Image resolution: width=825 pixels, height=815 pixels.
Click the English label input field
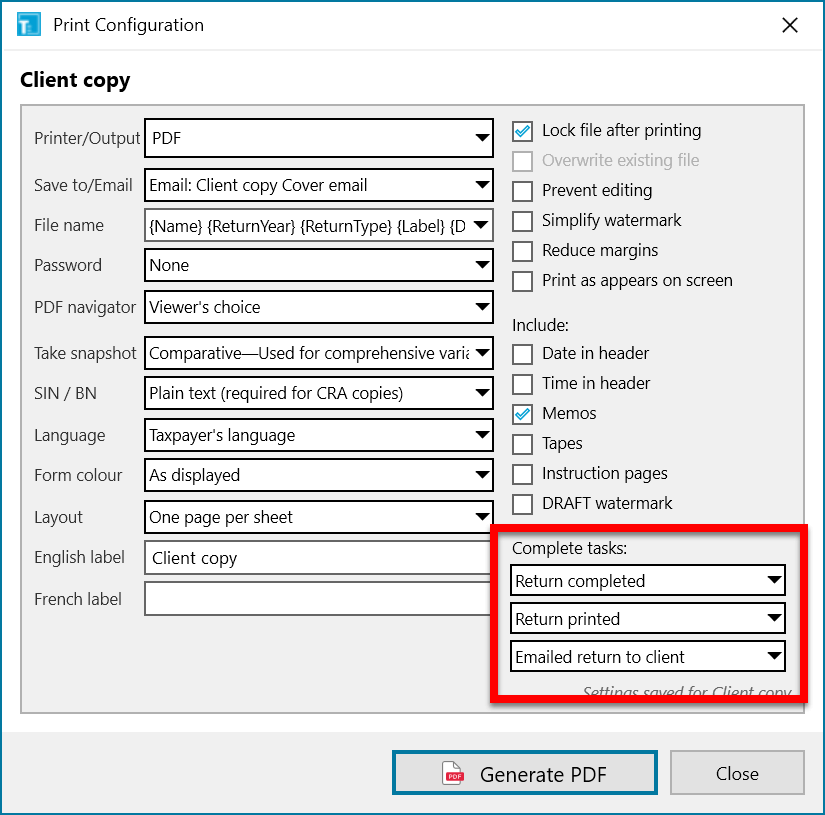[318, 558]
